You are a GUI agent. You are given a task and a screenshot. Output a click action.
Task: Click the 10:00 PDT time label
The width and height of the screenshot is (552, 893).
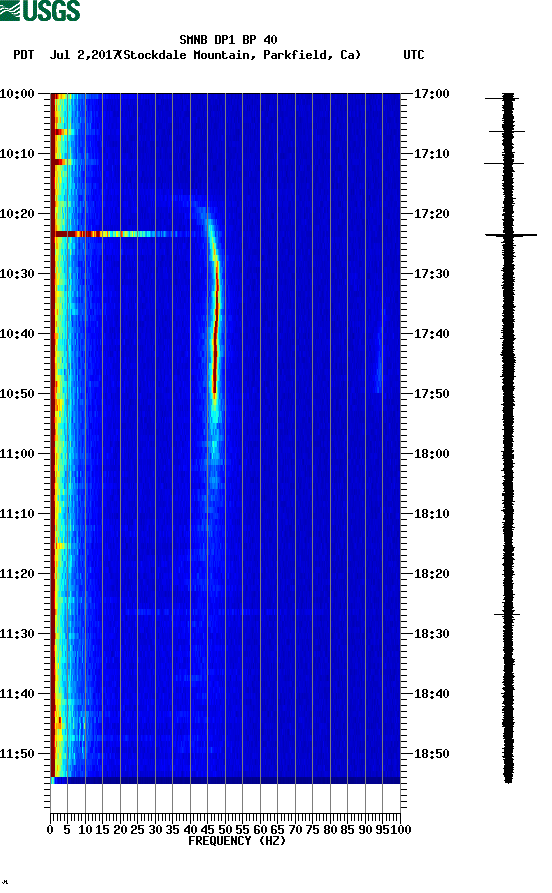(18, 93)
